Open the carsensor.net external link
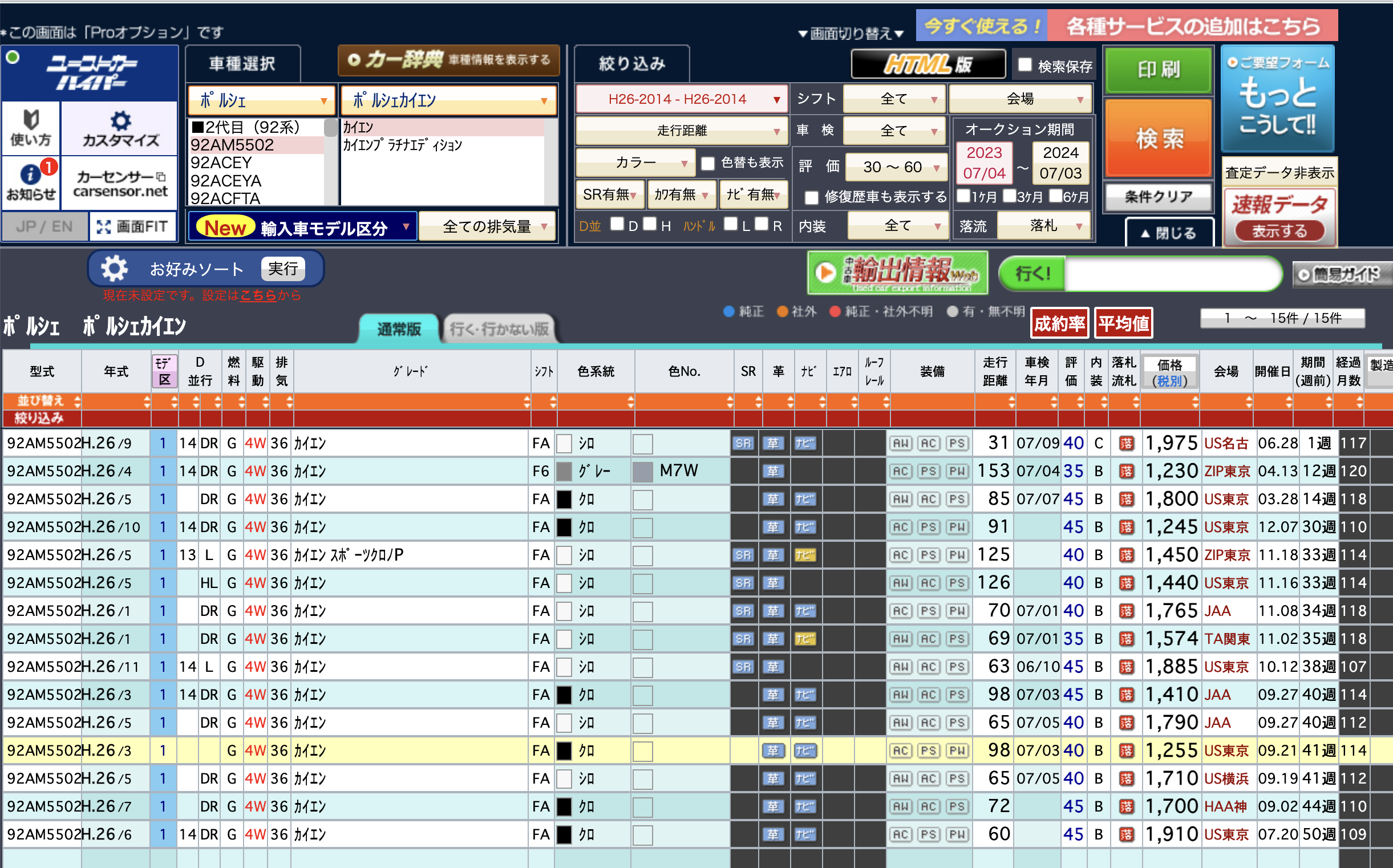The width and height of the screenshot is (1393, 868). (119, 184)
